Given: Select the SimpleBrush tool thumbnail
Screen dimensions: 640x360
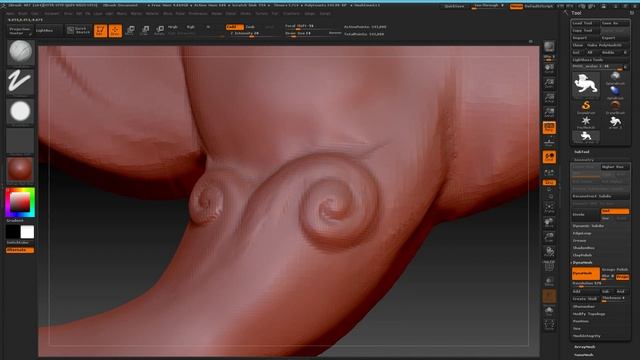Looking at the screenshot, I should [586, 107].
